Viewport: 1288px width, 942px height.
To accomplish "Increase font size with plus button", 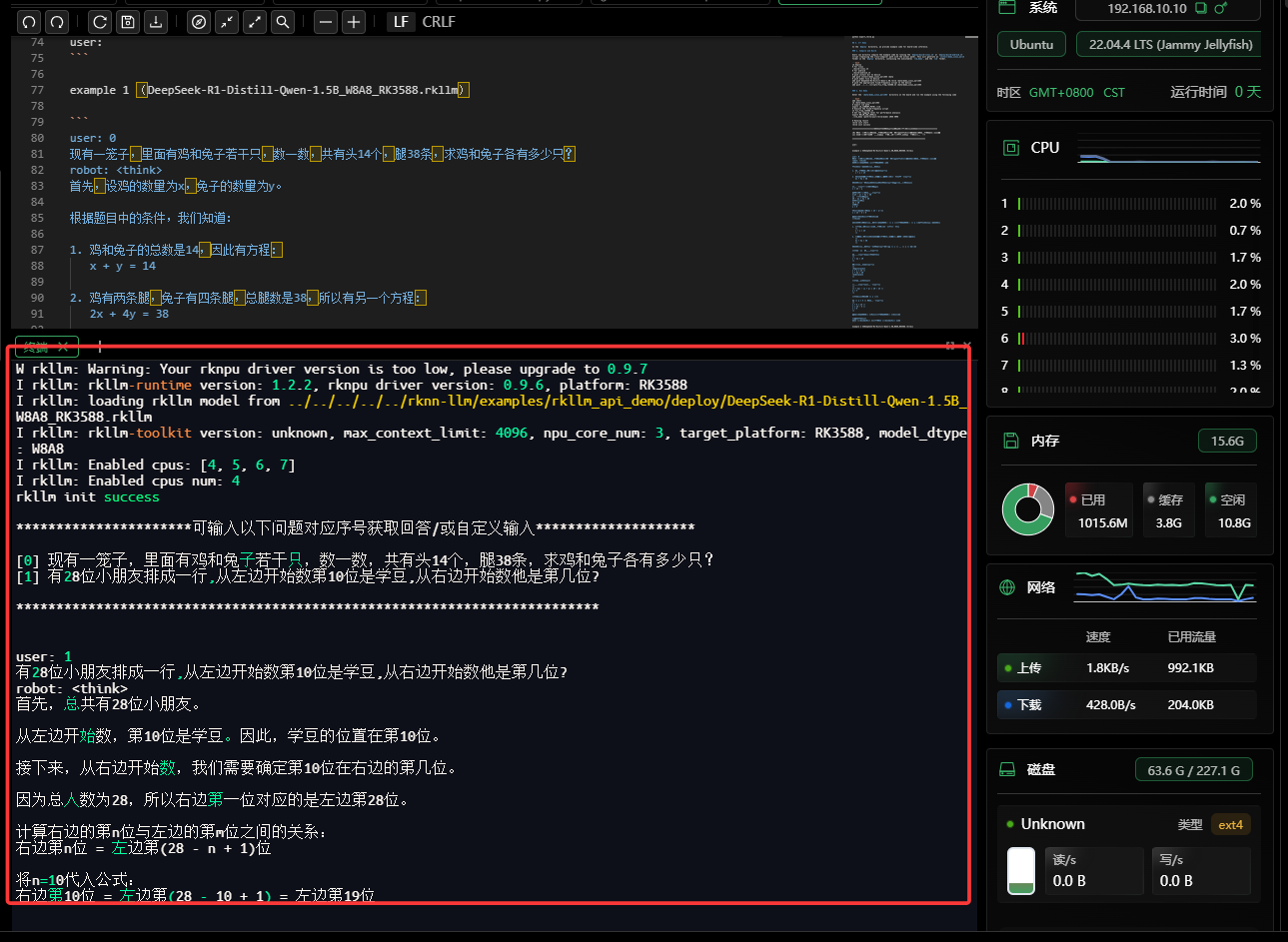I will point(354,21).
